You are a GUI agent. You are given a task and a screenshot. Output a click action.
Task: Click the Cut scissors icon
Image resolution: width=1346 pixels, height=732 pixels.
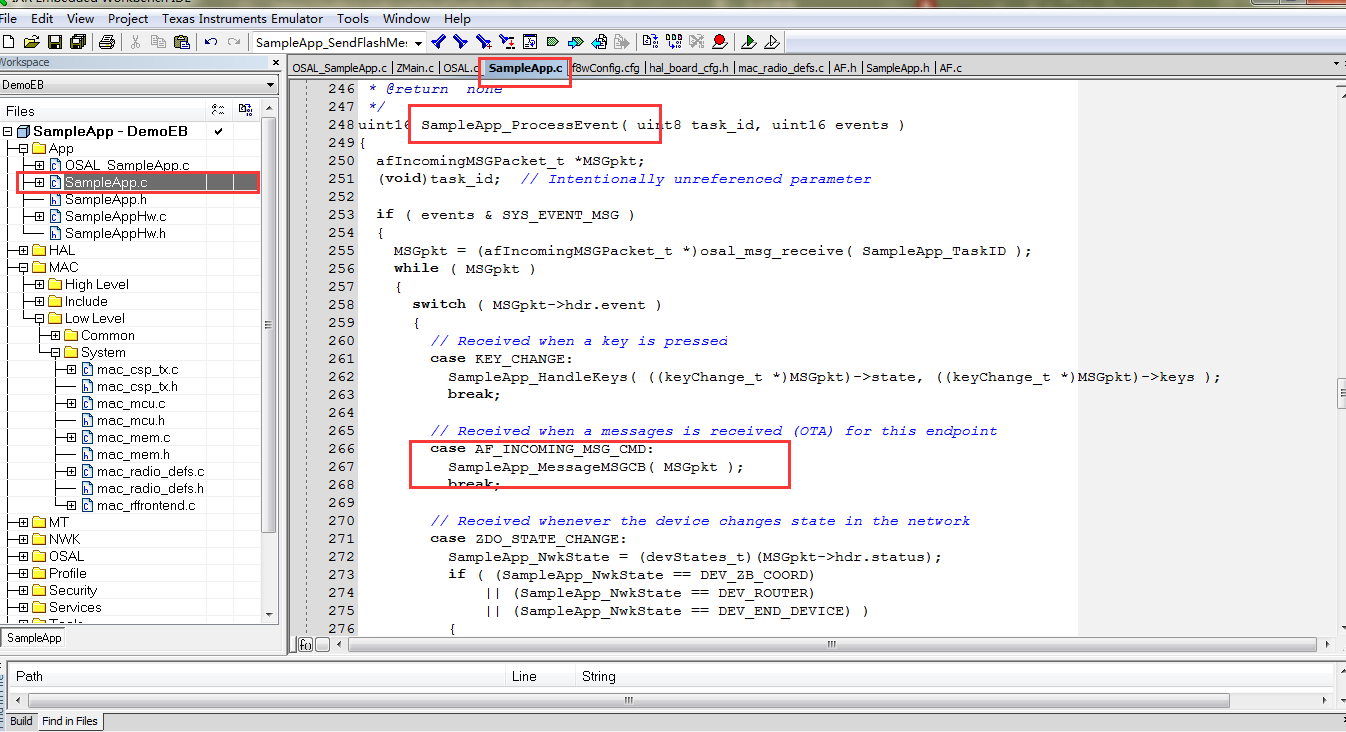136,42
